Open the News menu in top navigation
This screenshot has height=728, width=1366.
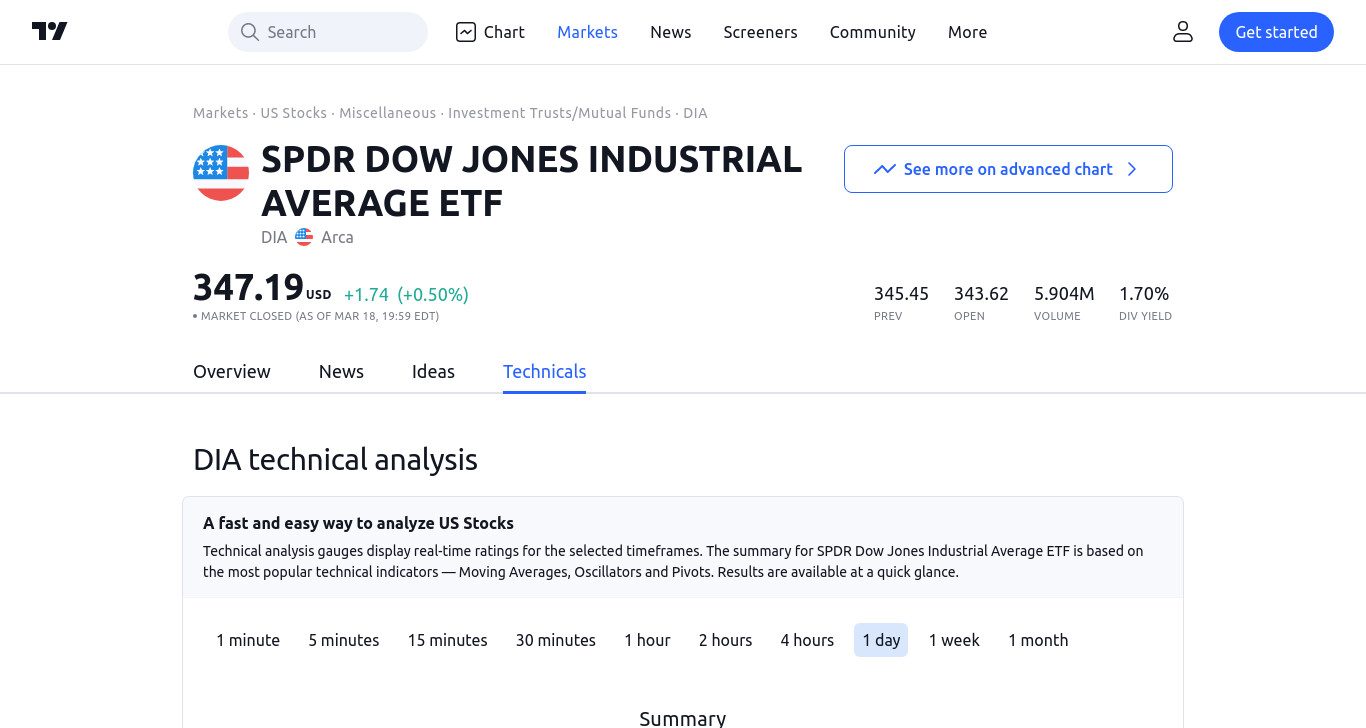pos(670,32)
